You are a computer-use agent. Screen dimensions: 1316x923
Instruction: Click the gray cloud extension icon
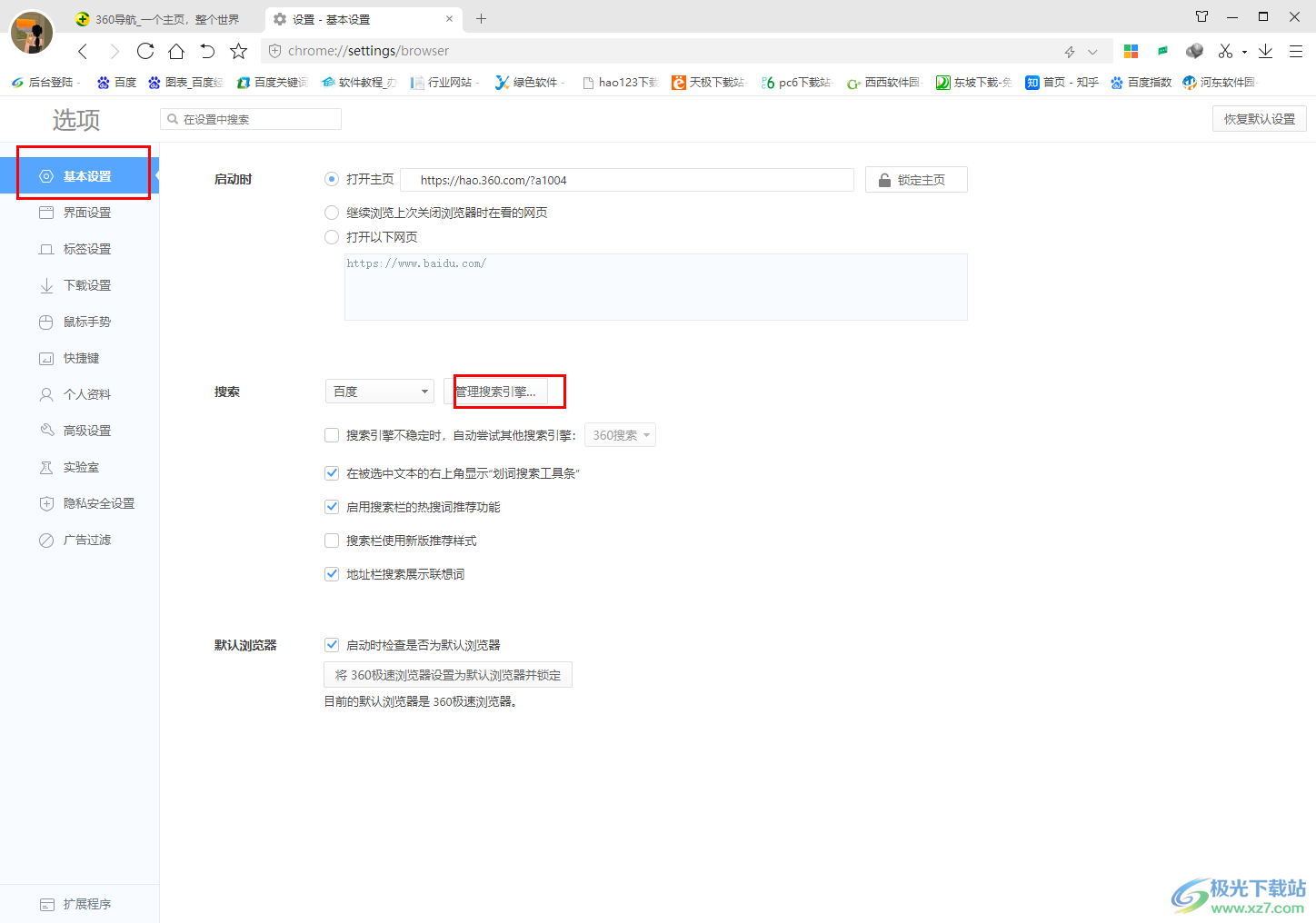(x=1194, y=51)
